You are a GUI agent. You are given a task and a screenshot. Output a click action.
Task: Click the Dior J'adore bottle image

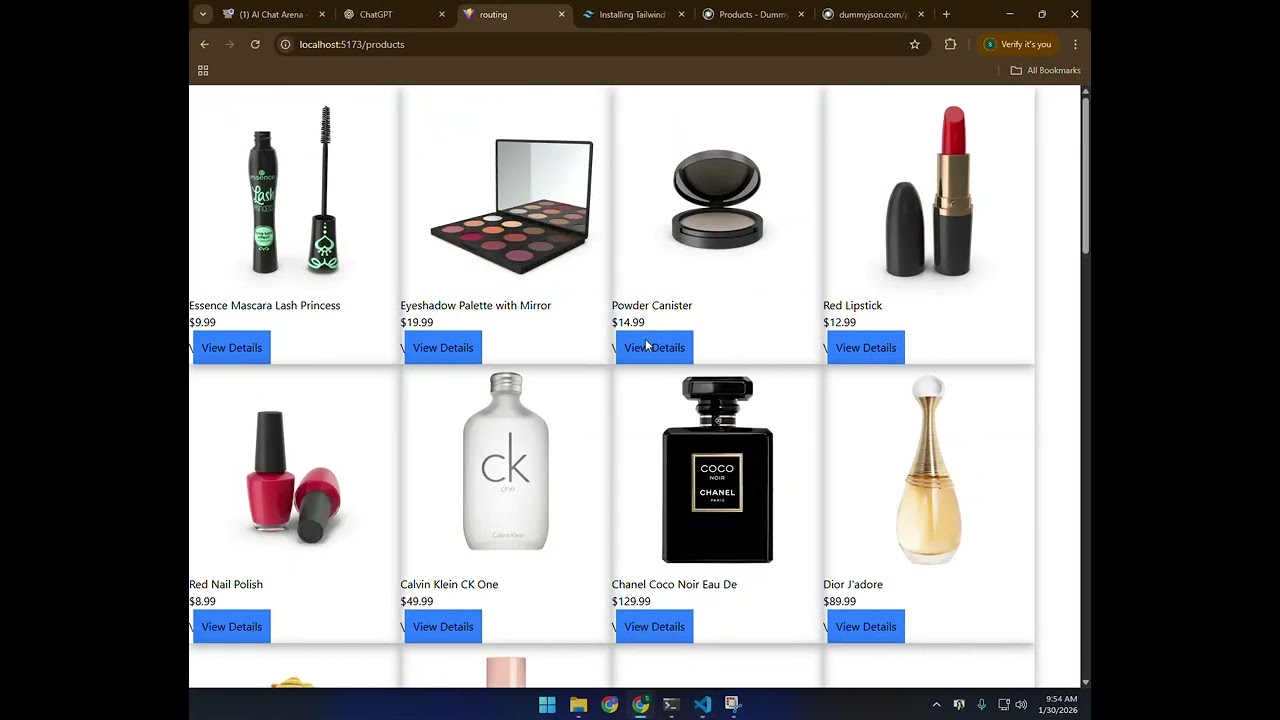pyautogui.click(x=929, y=470)
